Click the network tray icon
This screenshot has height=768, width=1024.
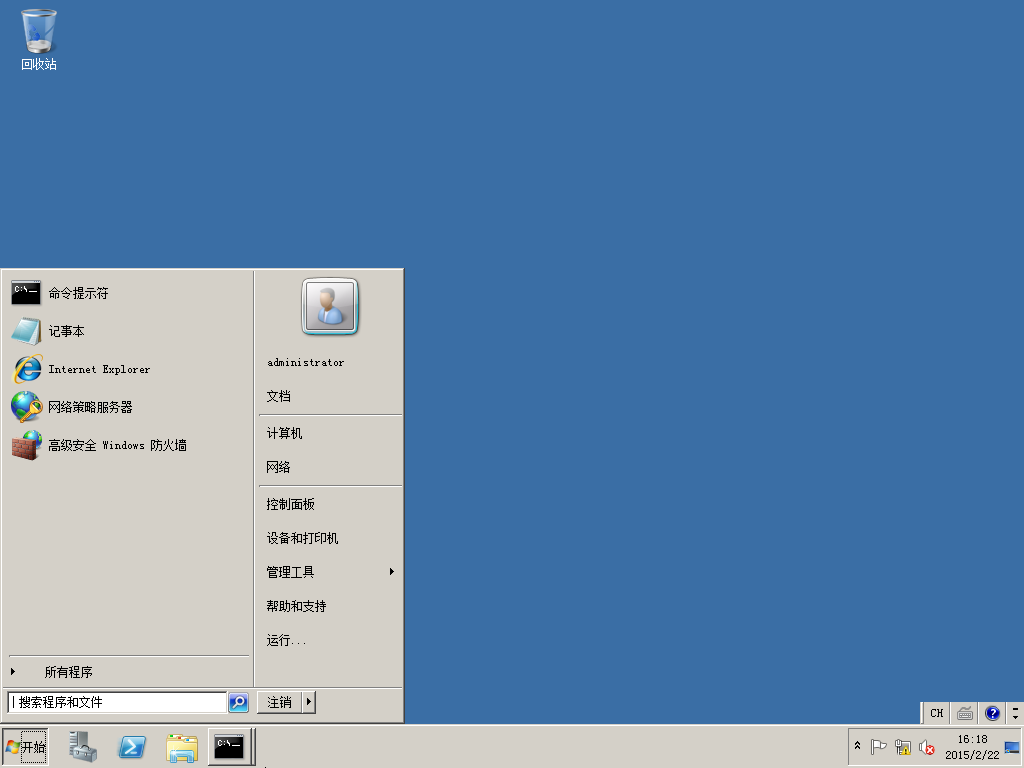903,746
